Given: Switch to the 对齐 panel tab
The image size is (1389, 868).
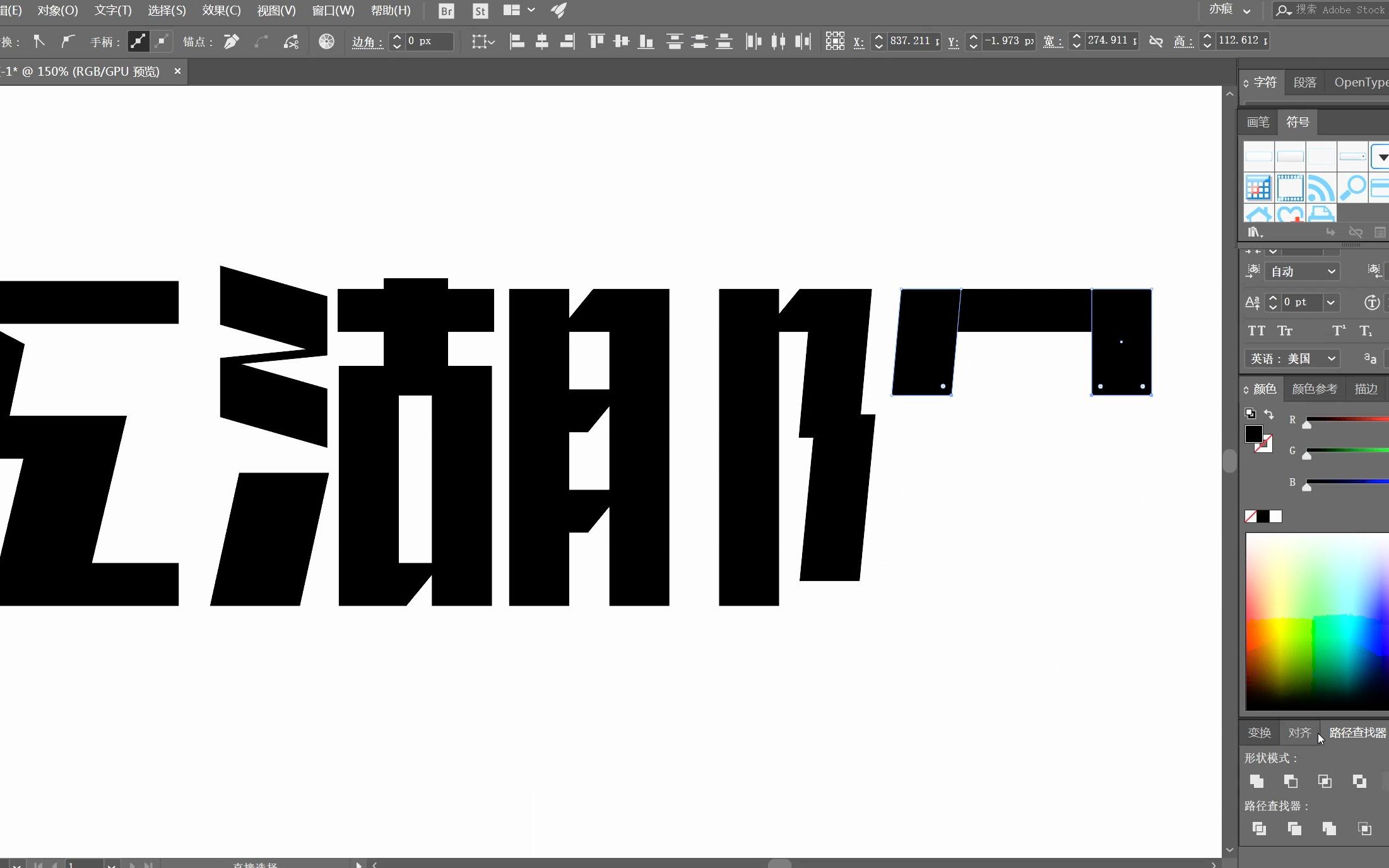Looking at the screenshot, I should click(1299, 732).
